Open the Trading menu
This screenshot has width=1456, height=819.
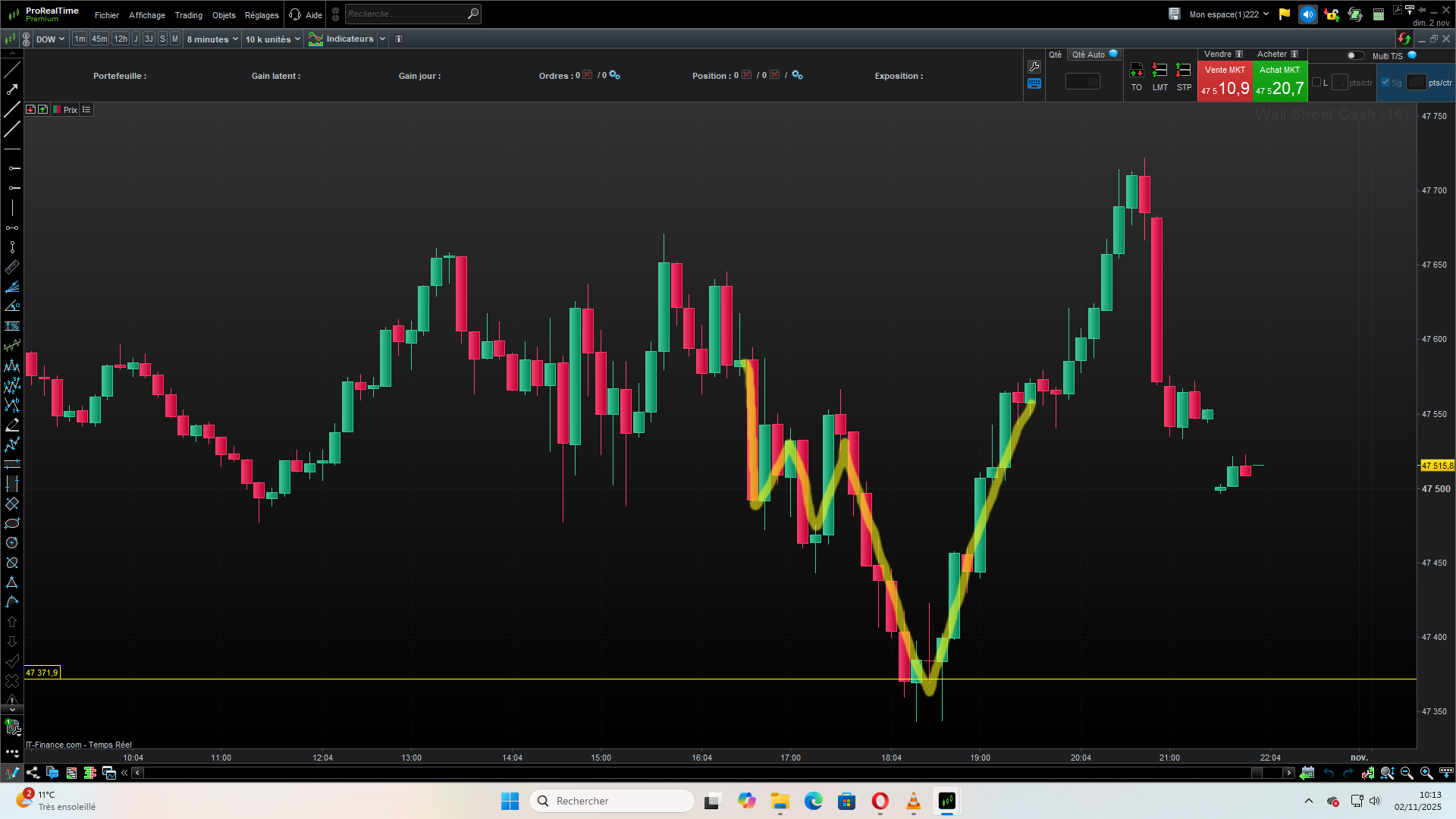pyautogui.click(x=188, y=15)
